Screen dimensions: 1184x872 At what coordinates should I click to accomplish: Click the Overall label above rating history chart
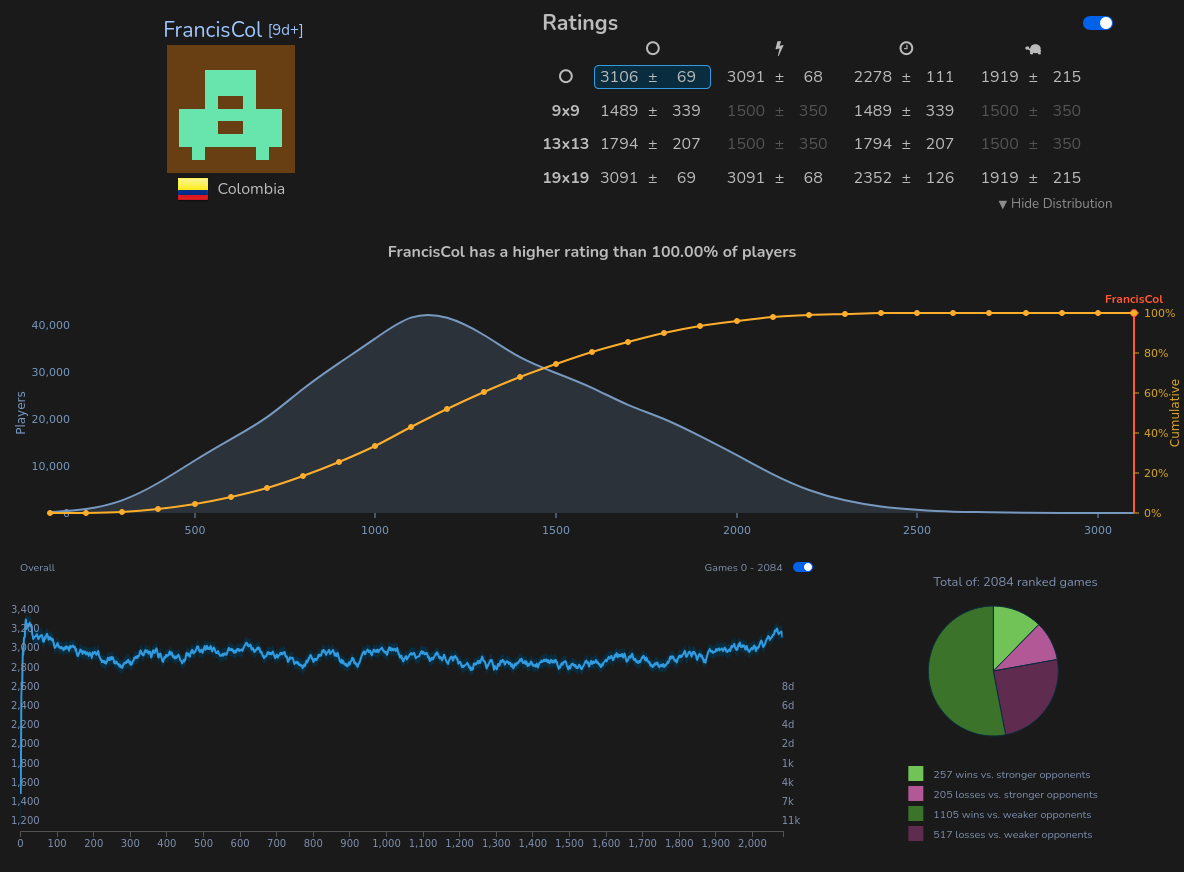(37, 568)
